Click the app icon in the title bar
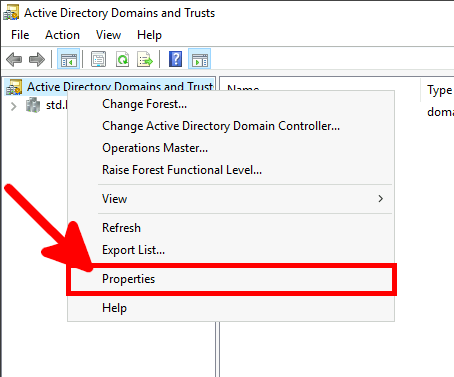454x377 pixels. 11,12
